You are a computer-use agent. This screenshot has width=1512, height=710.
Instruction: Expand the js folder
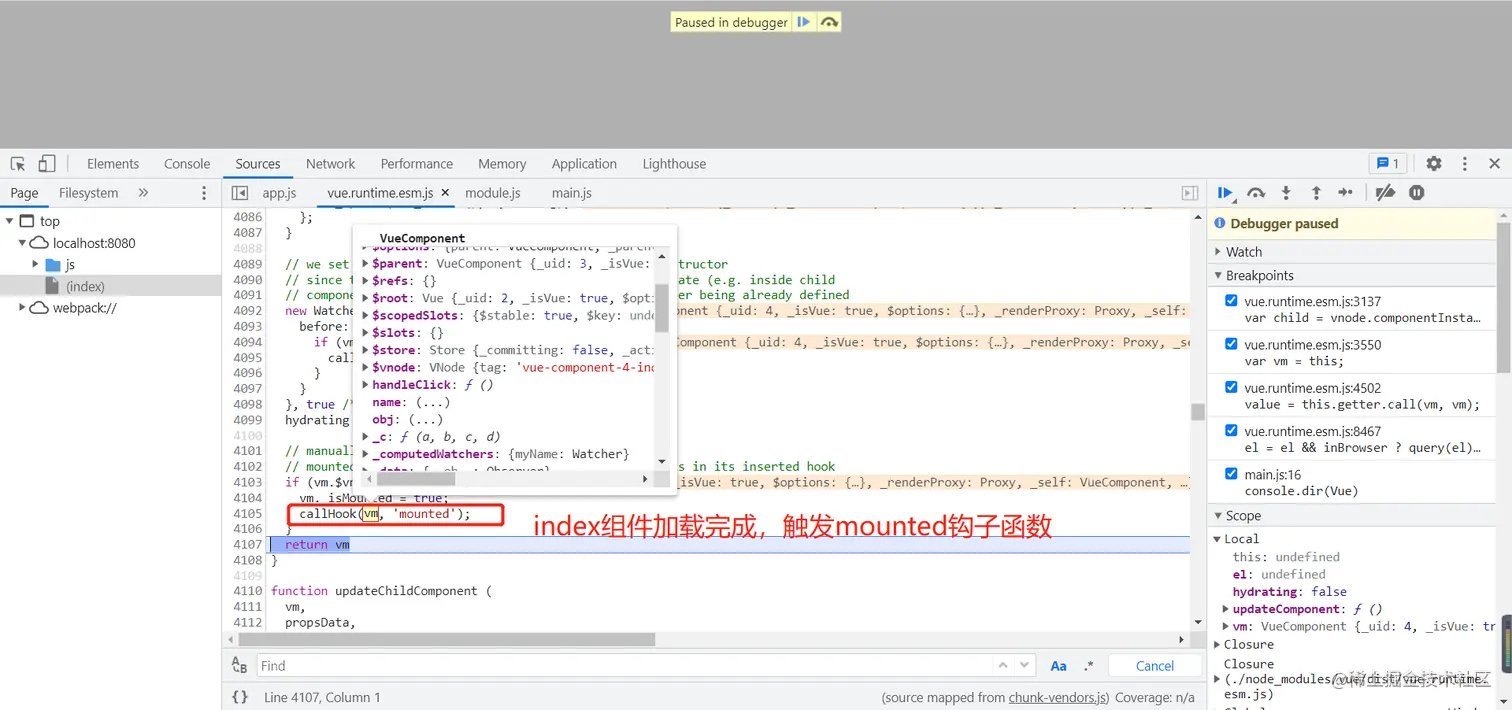click(35, 264)
